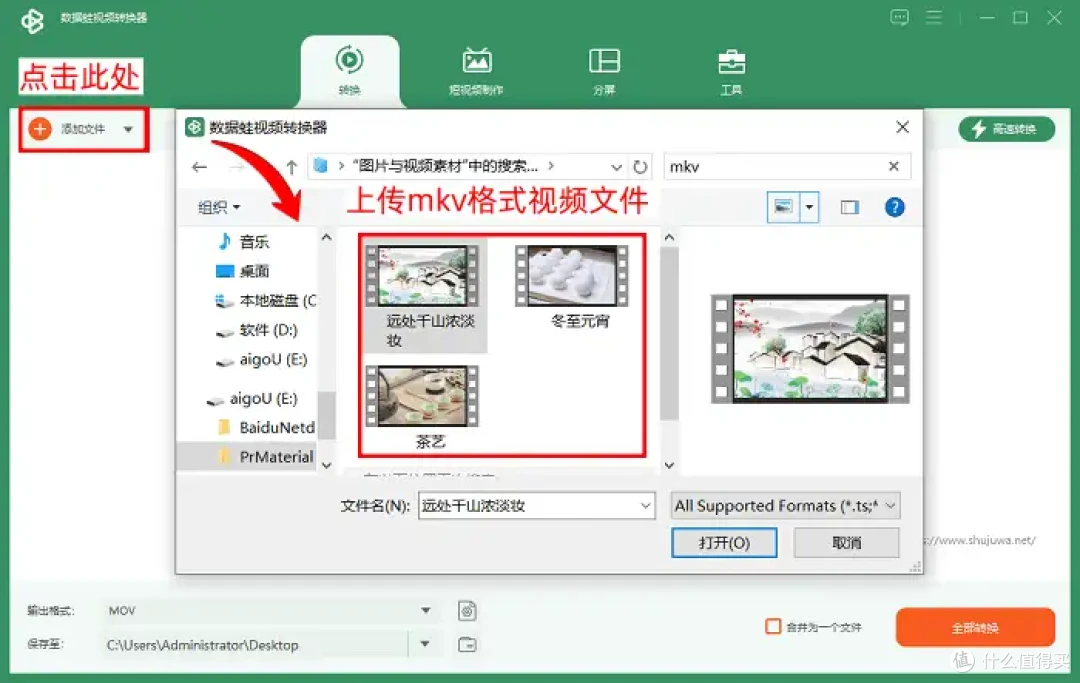This screenshot has height=683, width=1080.
Task: Click the file list vertical scrollbar
Action: coord(669,334)
